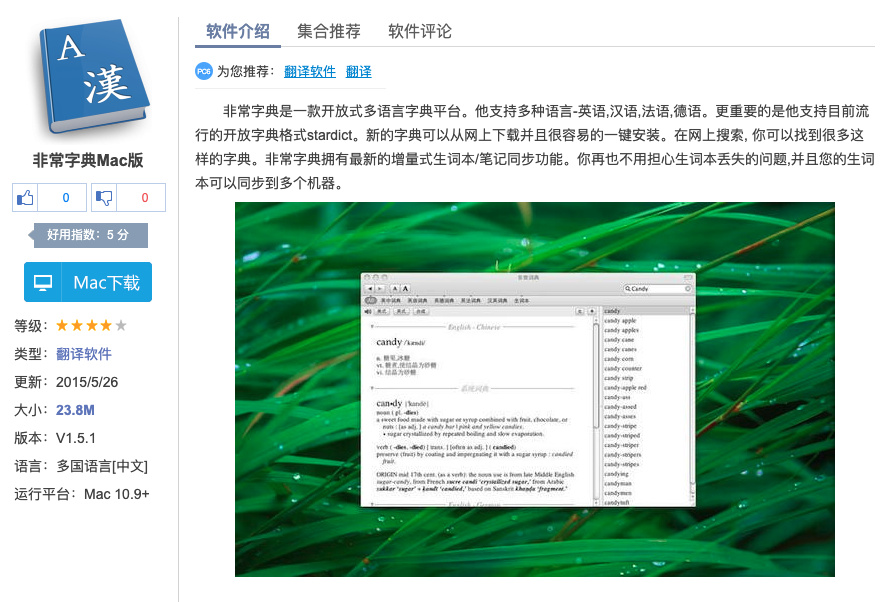Click the monitor icon on download button

click(x=43, y=283)
